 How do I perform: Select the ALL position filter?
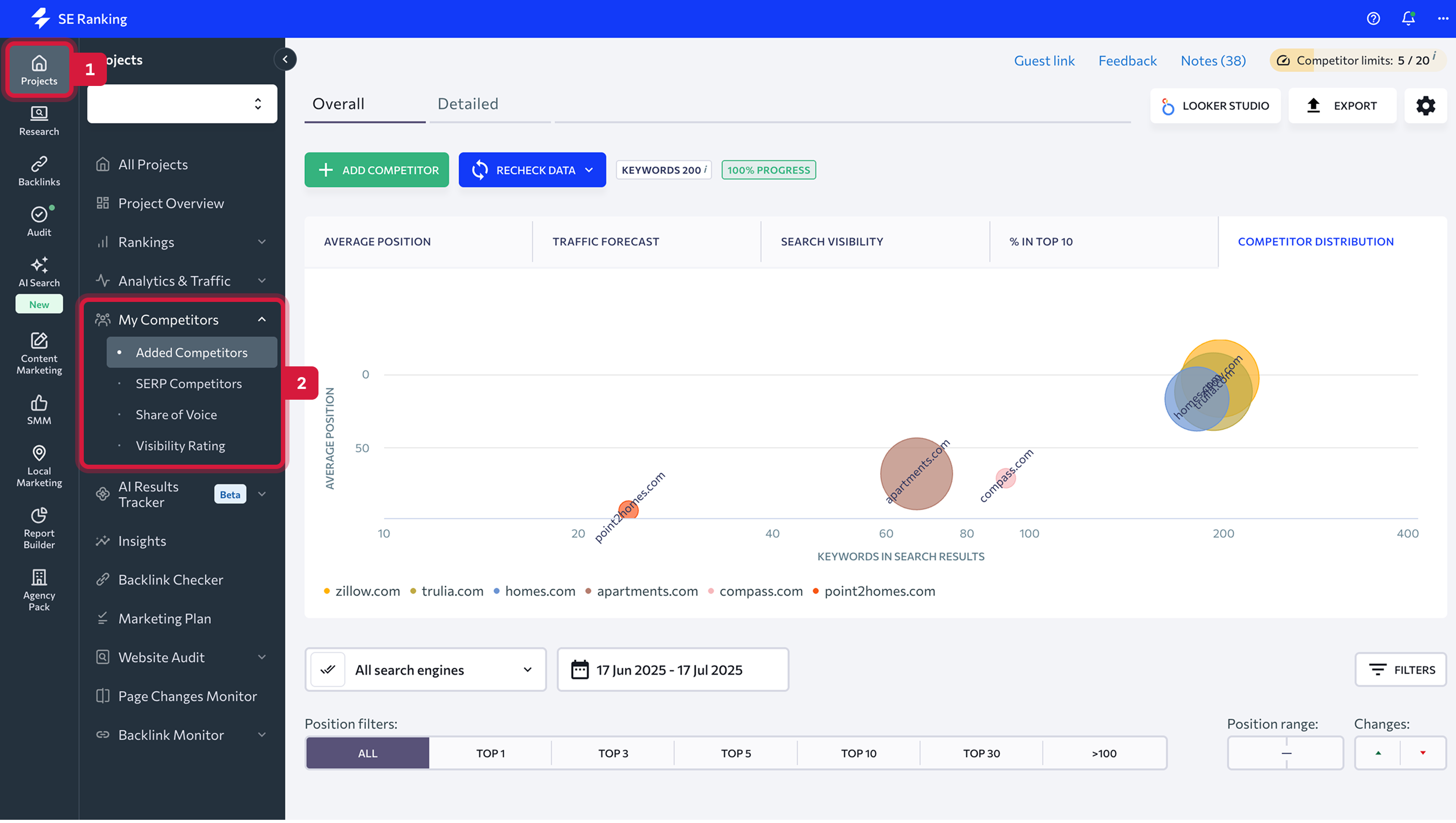(367, 754)
